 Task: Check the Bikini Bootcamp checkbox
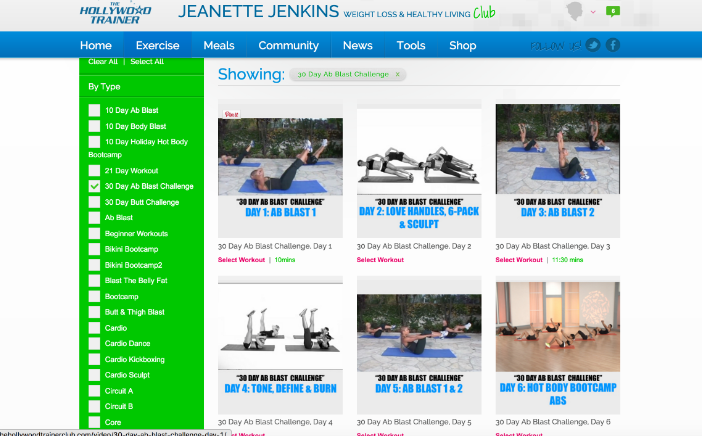tap(94, 249)
